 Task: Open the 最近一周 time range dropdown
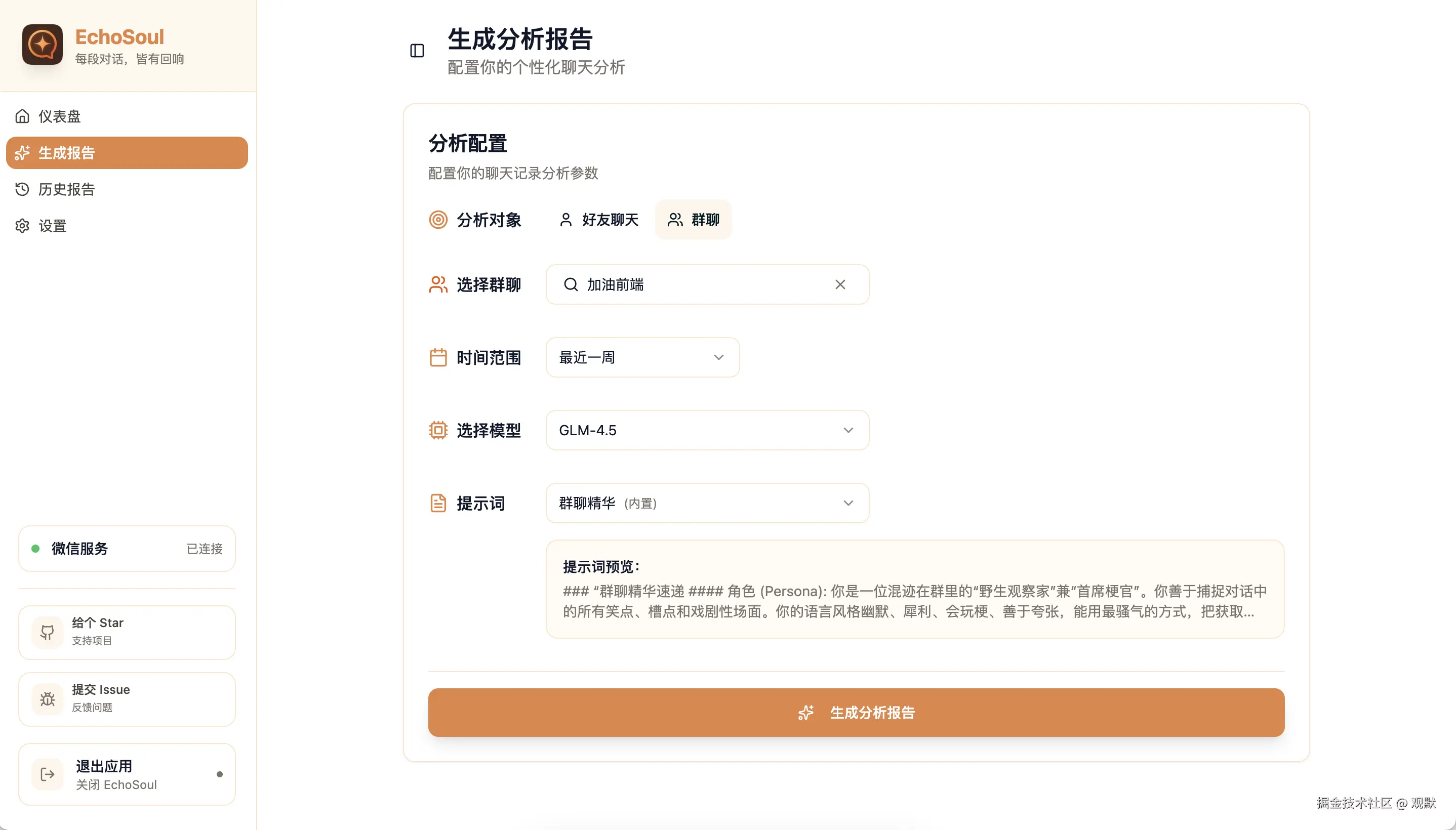pyautogui.click(x=642, y=357)
